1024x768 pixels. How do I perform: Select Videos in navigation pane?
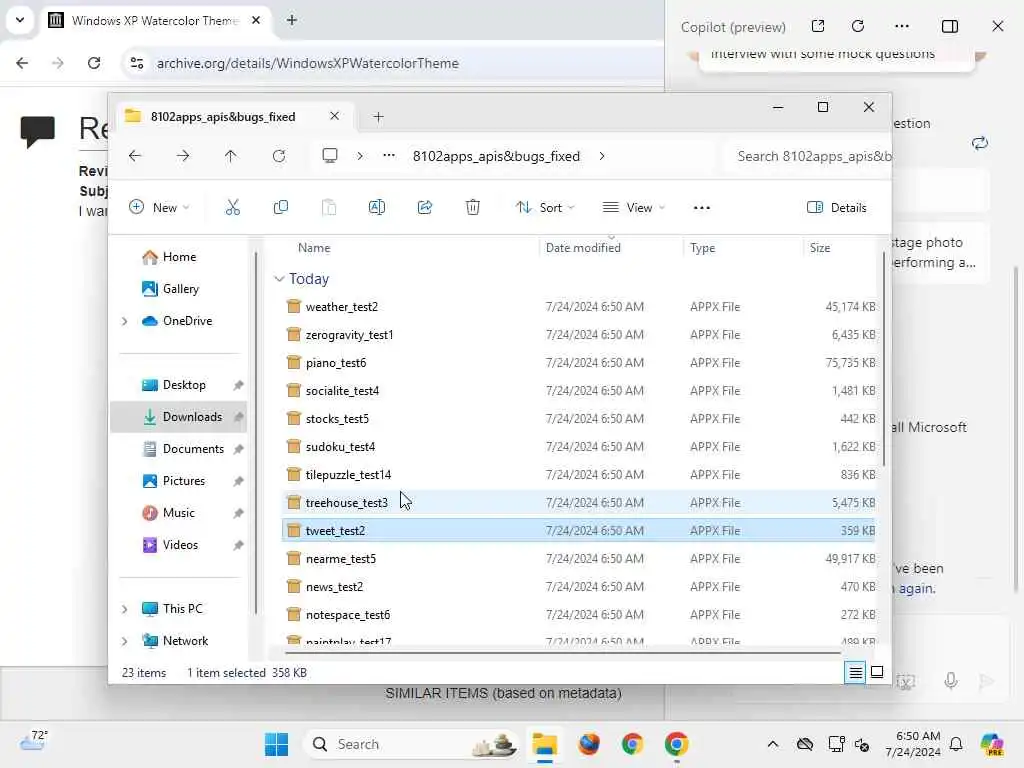point(180,545)
